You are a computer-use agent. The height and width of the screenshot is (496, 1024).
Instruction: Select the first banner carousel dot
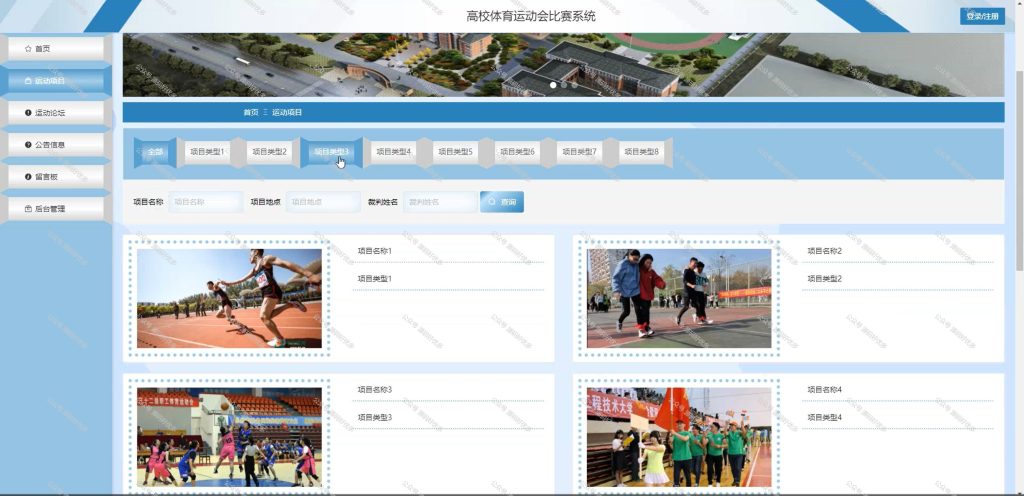tap(553, 85)
